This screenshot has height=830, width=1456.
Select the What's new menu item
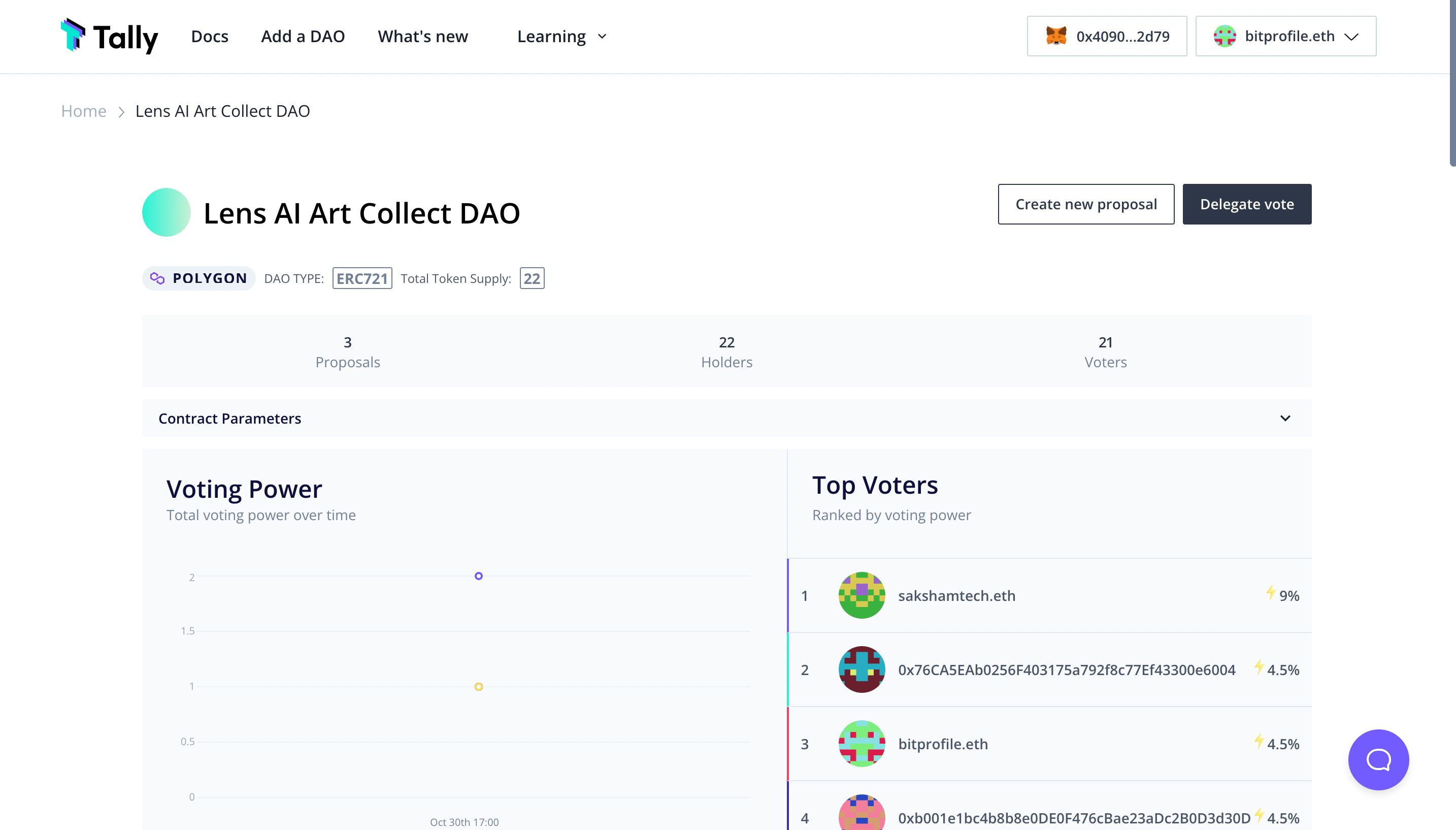tap(423, 36)
